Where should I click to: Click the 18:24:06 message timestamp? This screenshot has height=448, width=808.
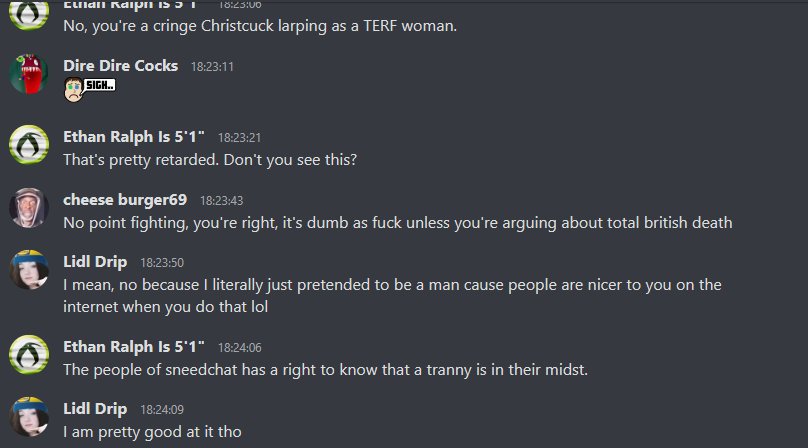pyautogui.click(x=239, y=347)
